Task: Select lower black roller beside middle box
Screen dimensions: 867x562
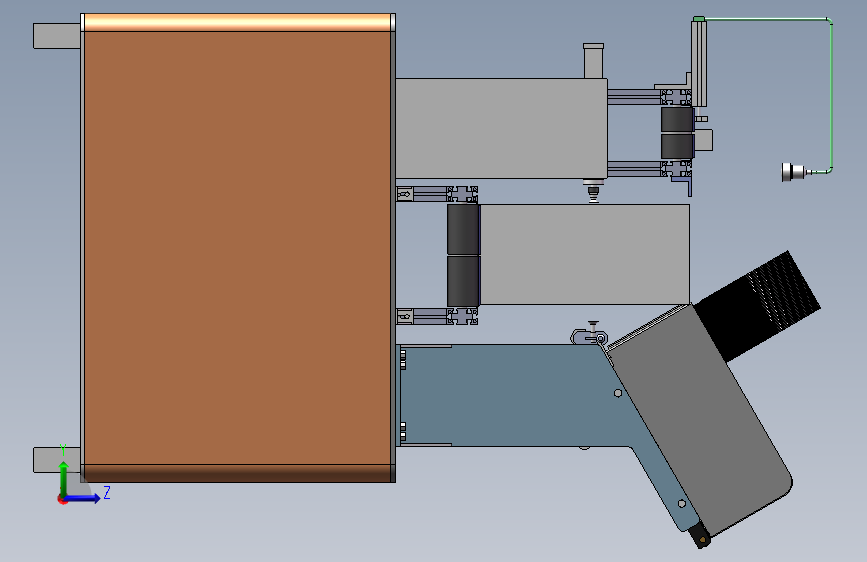Action: (x=463, y=280)
